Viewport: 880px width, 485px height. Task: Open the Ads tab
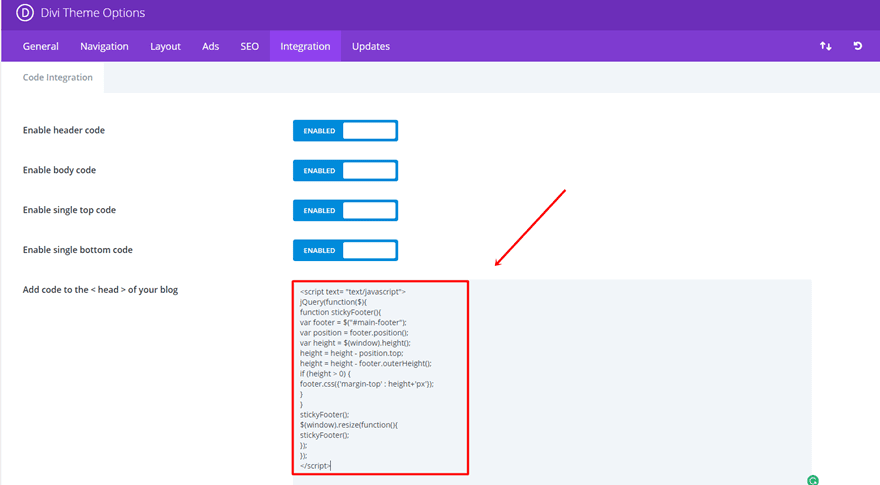coord(210,46)
